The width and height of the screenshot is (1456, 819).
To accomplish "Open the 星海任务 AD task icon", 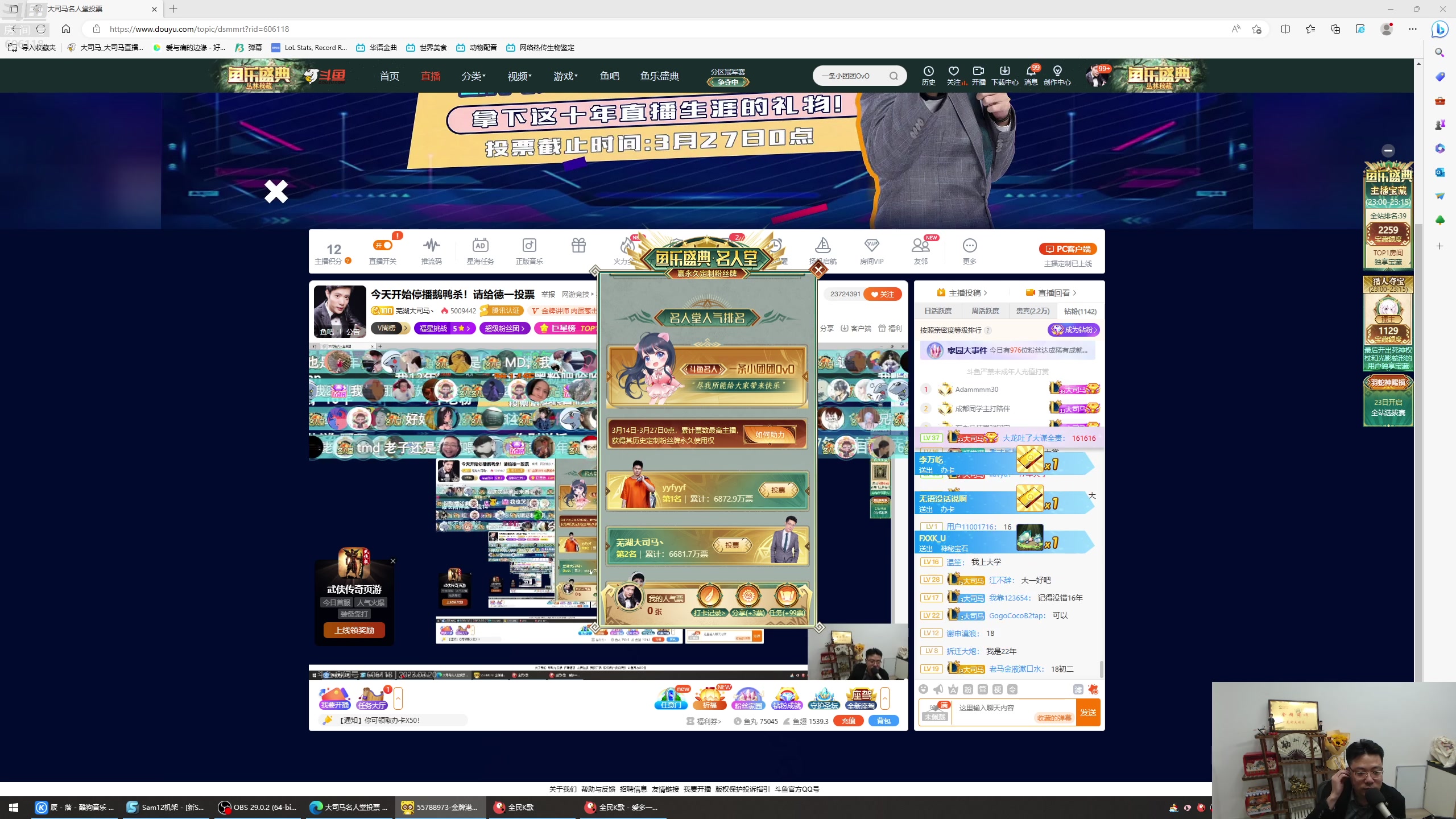I will [480, 245].
